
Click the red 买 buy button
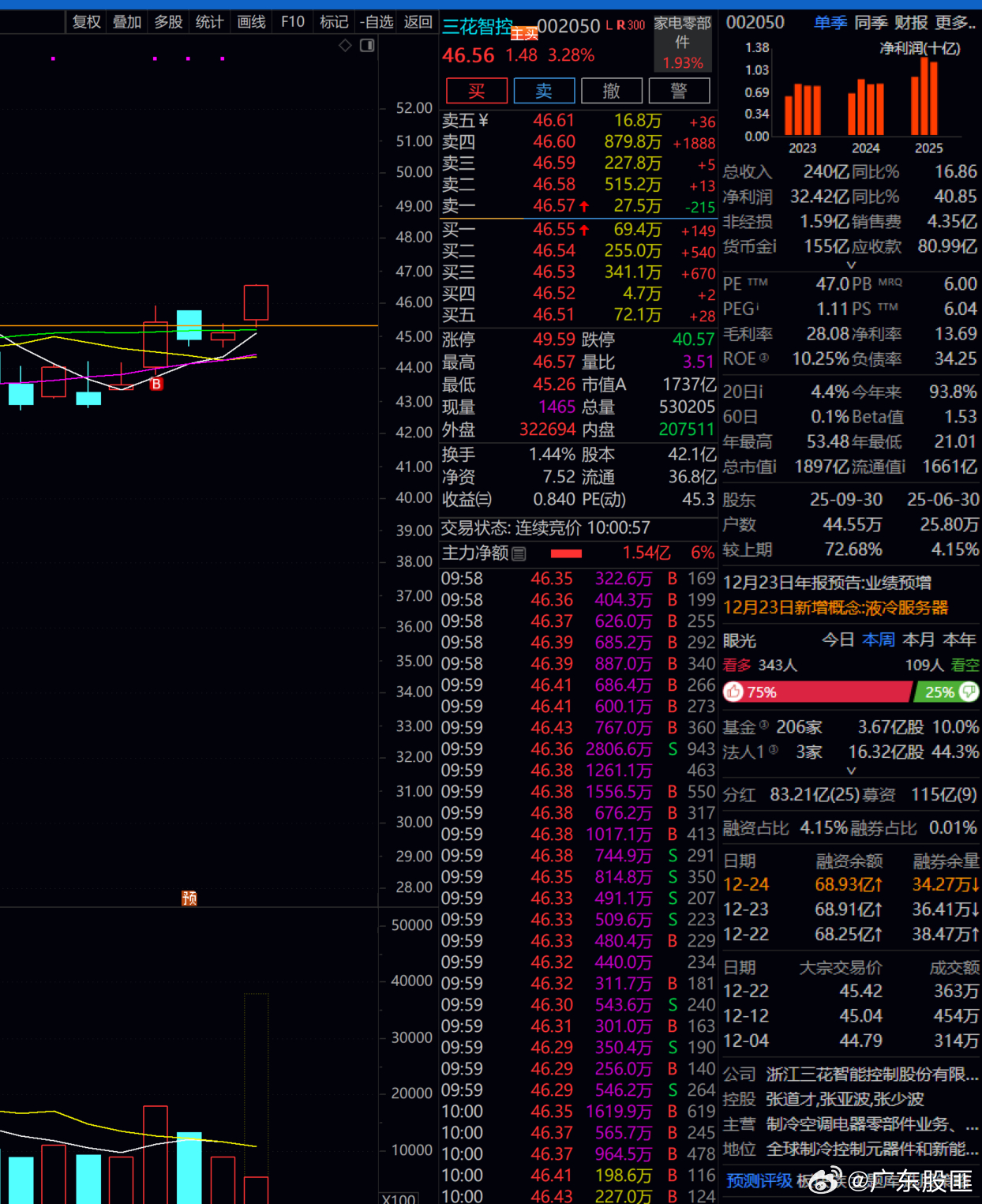point(477,91)
